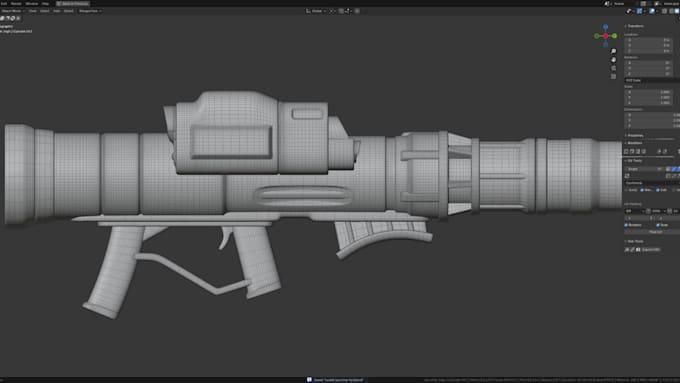The image size is (680, 383).
Task: Click the Scale Z field
Action: coord(648,103)
